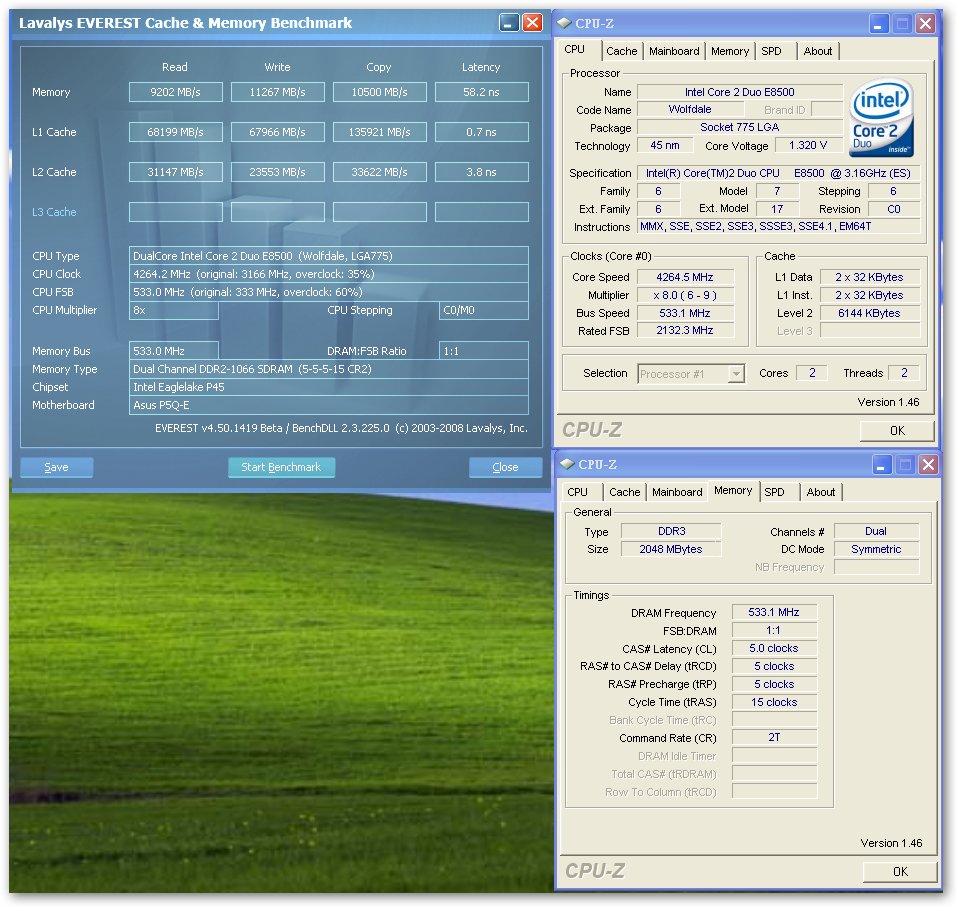
Task: Open the Processor #1 selection dropdown
Action: coord(736,373)
